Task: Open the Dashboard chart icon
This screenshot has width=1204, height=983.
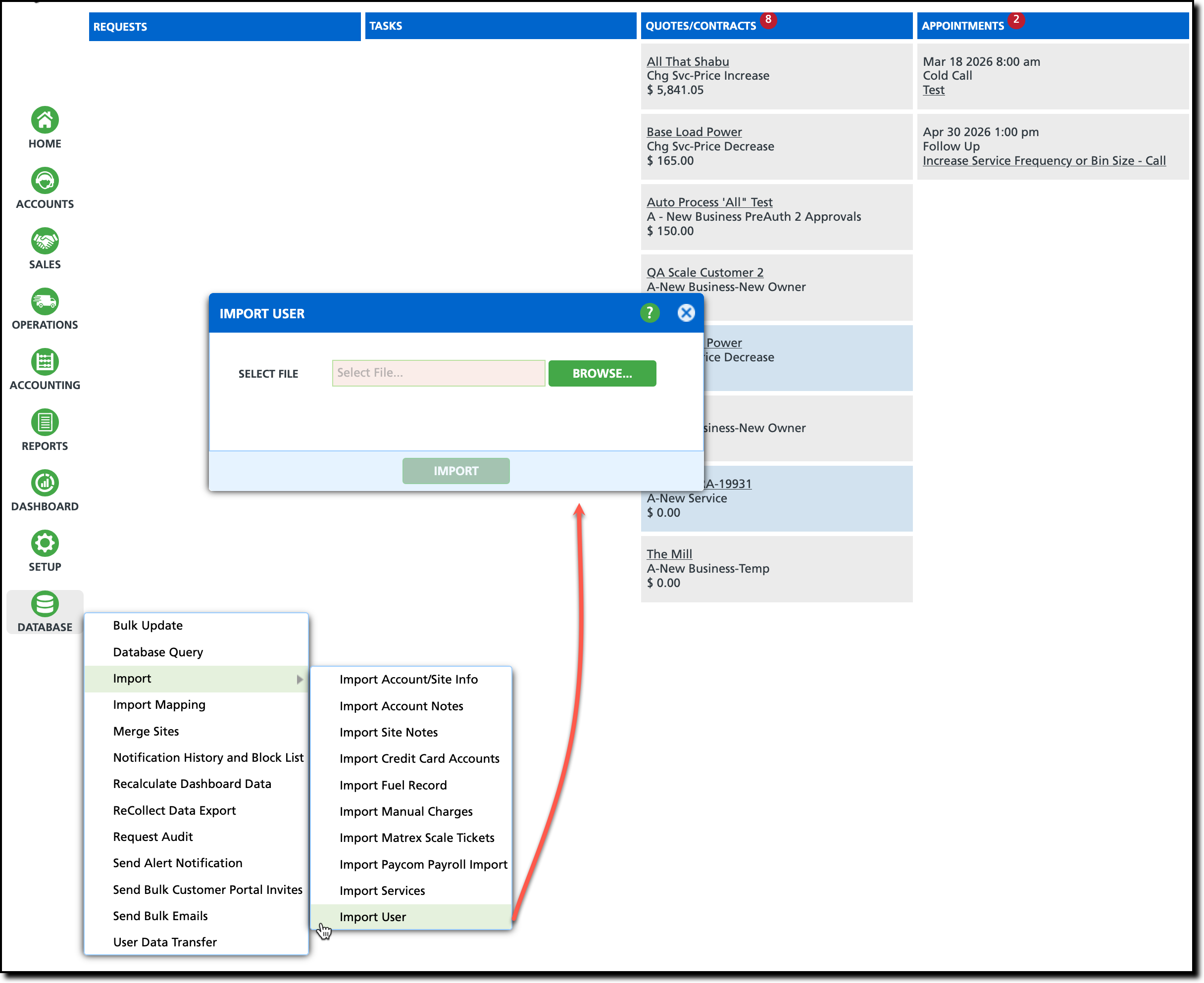Action: click(45, 483)
